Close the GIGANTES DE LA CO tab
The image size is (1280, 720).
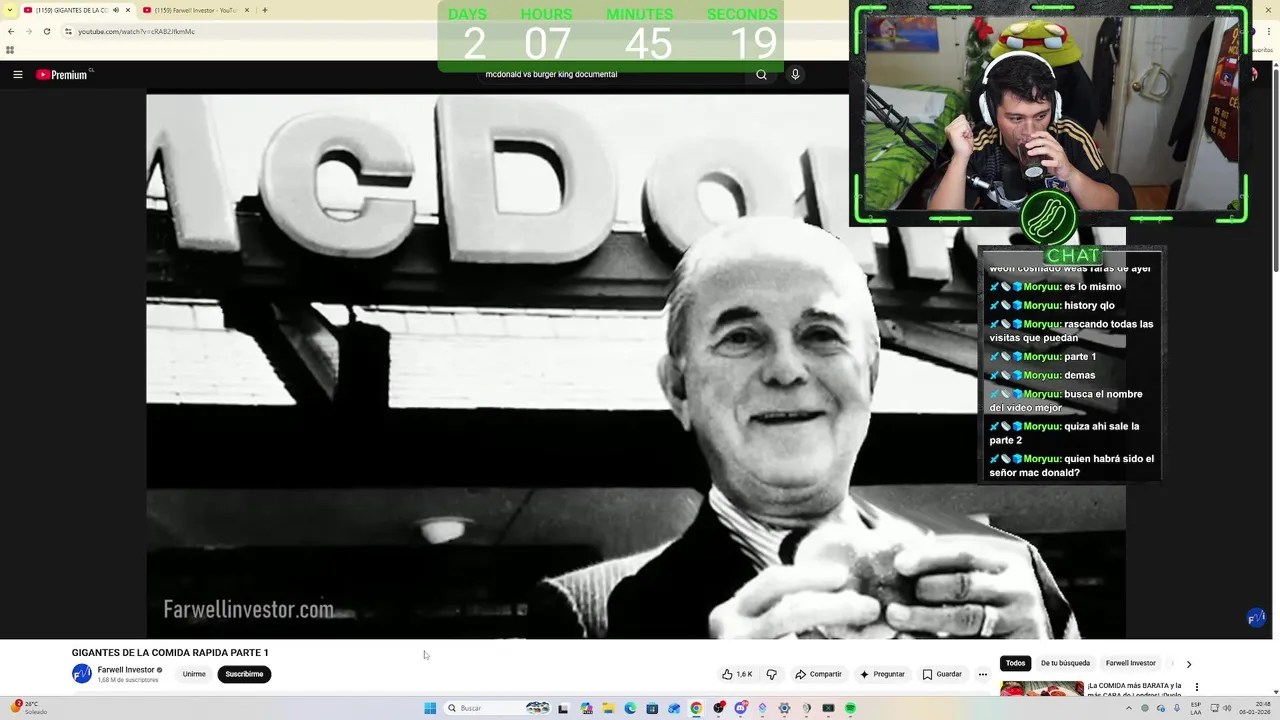coord(128,10)
